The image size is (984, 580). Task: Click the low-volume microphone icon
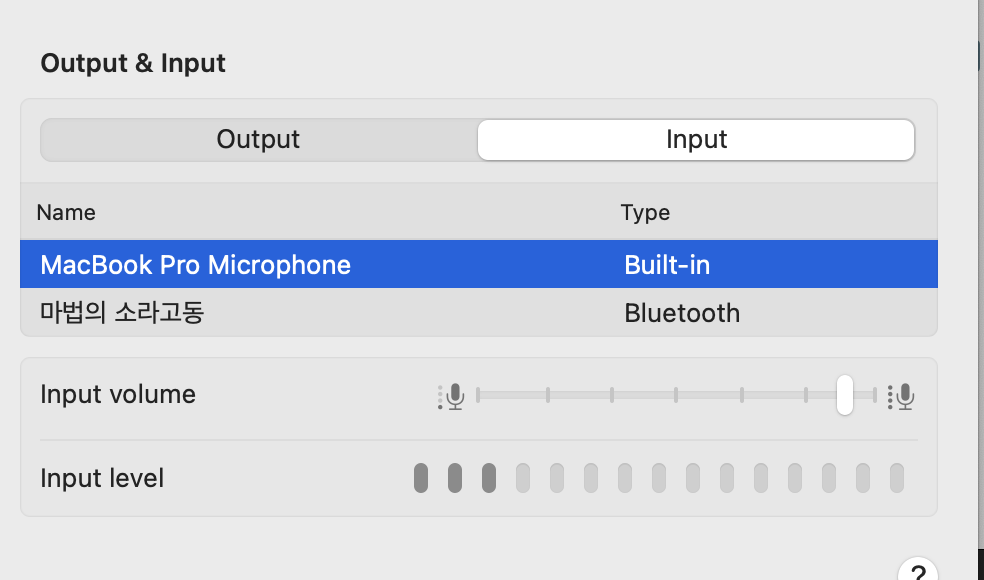[453, 397]
